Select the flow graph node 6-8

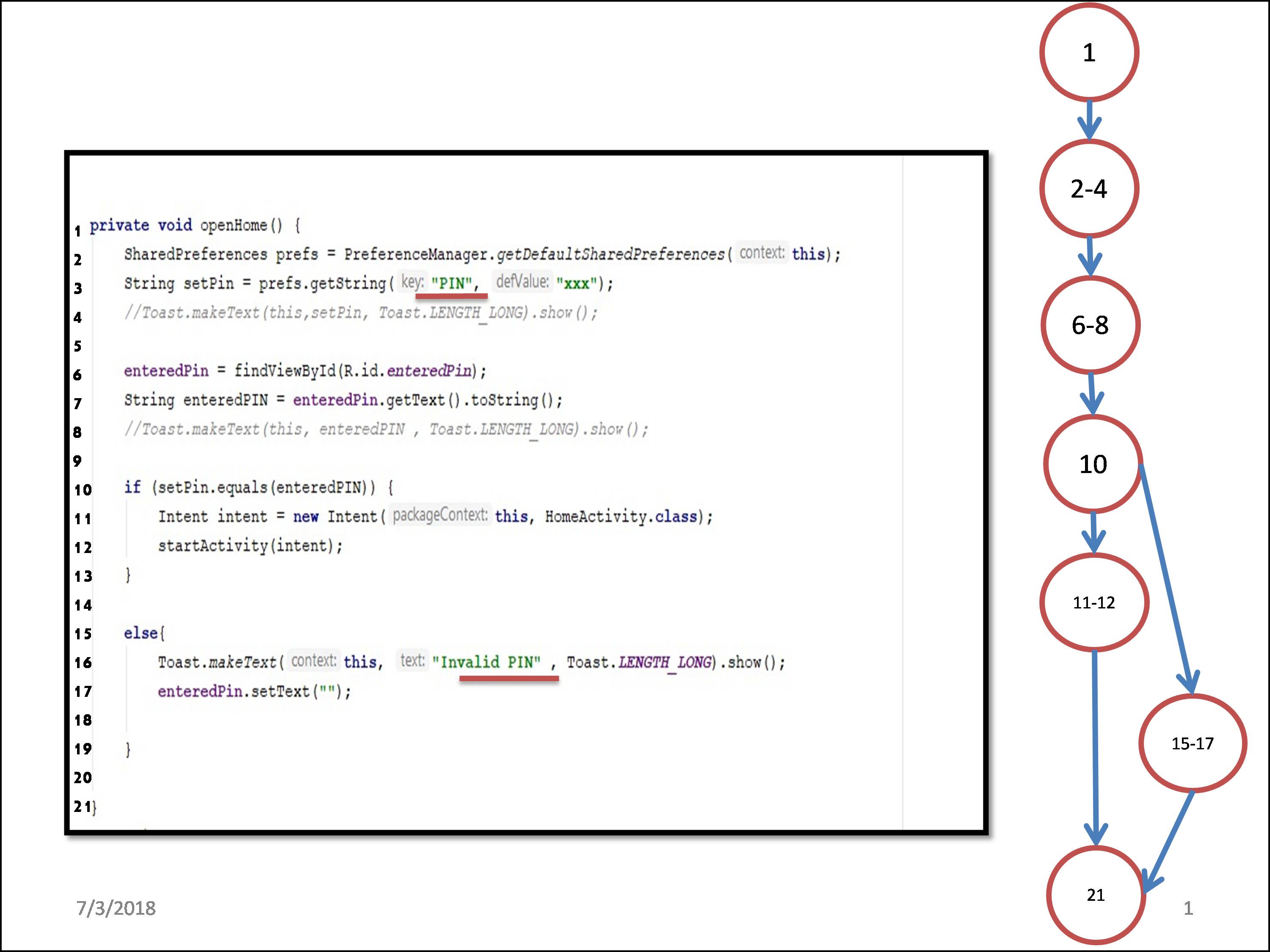pyautogui.click(x=1090, y=325)
